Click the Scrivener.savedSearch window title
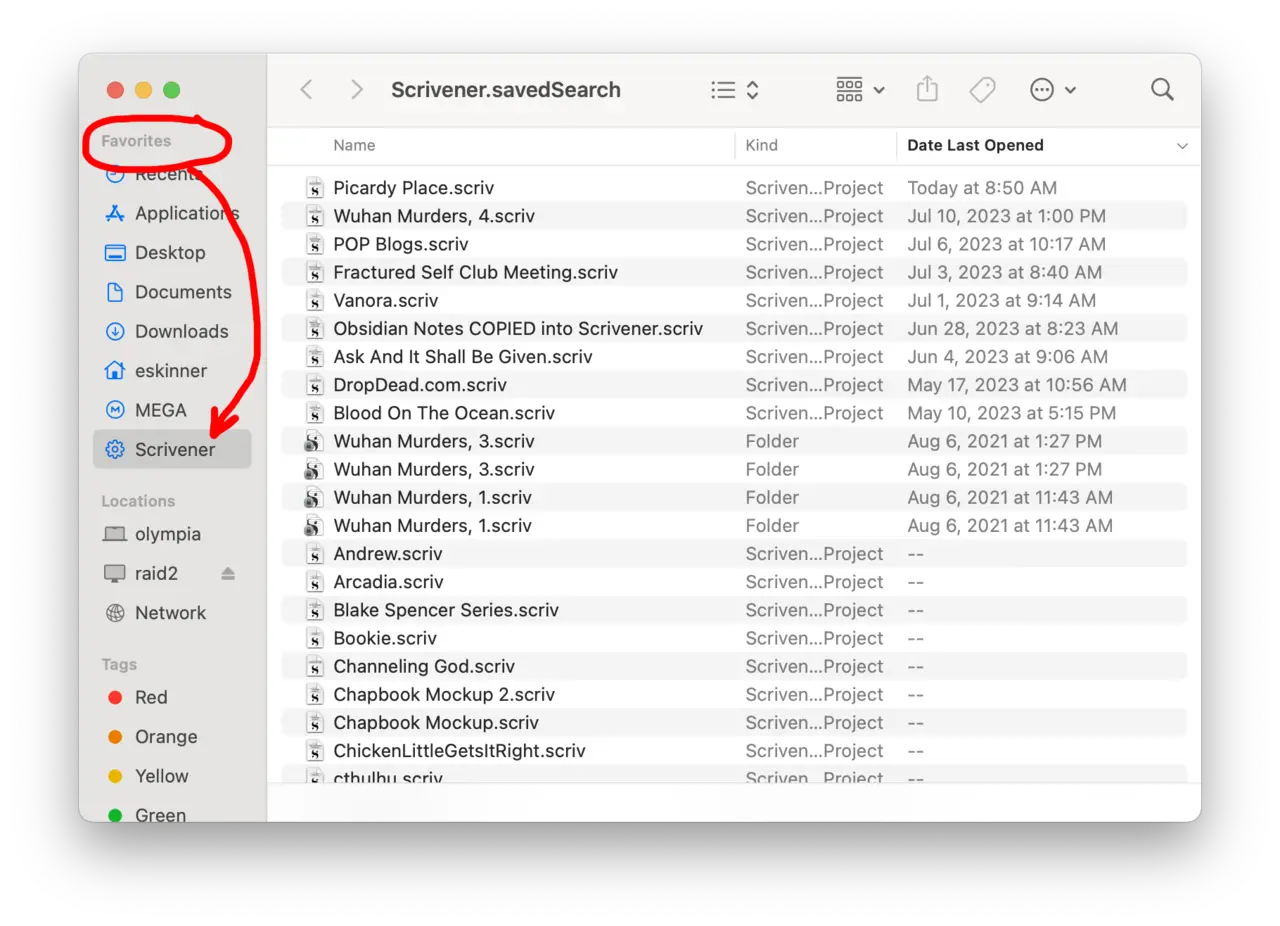 click(506, 90)
